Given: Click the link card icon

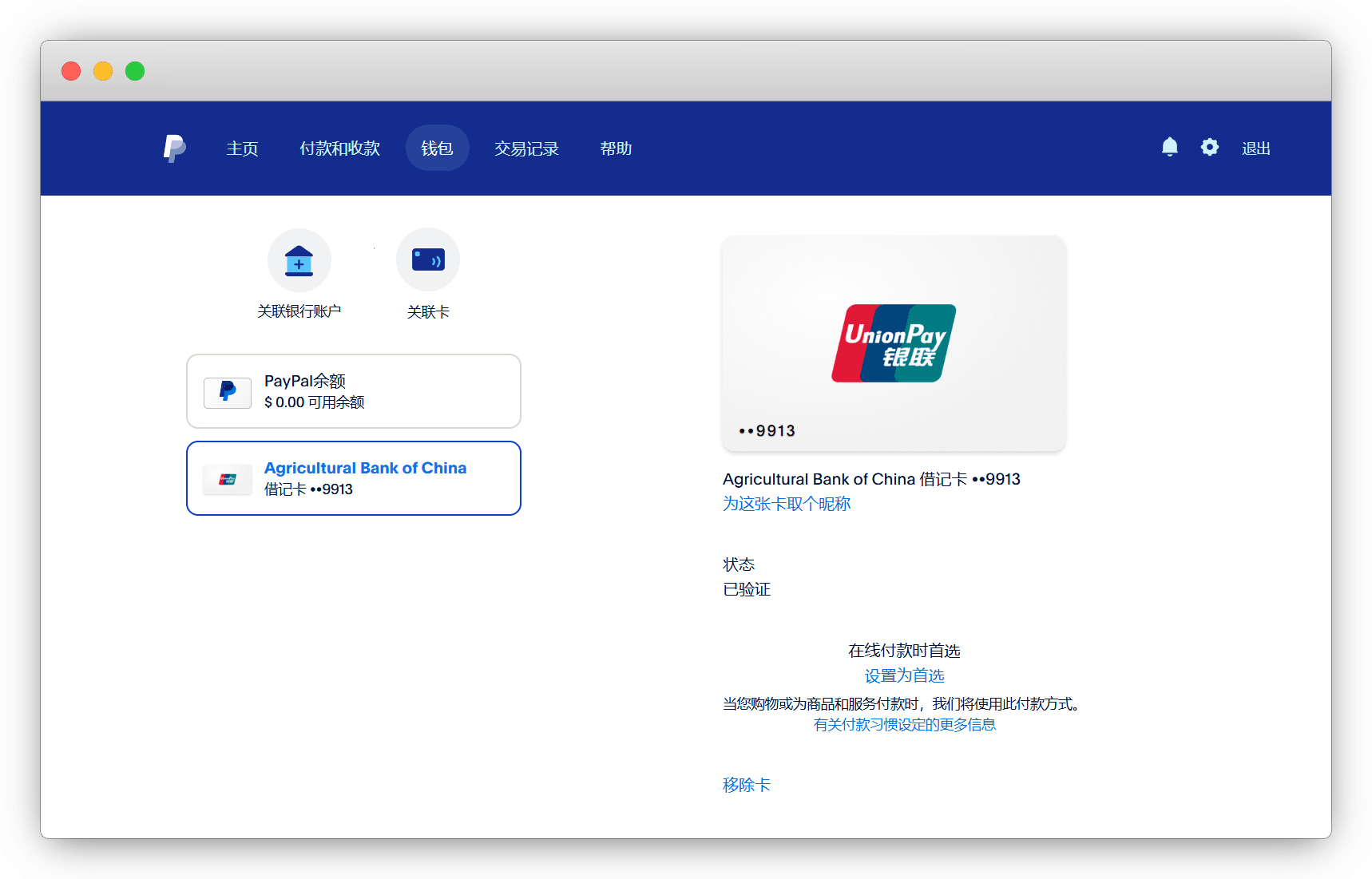Looking at the screenshot, I should tap(428, 261).
